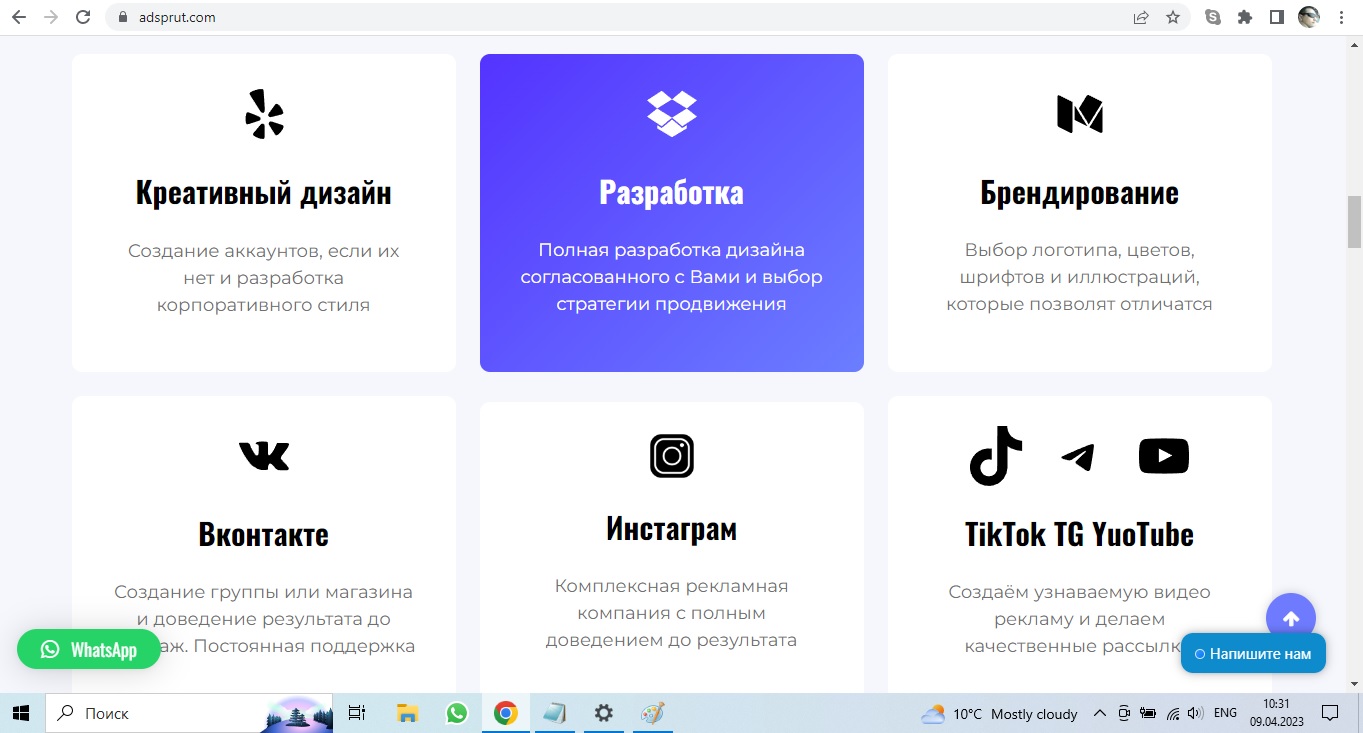Click the browser forward arrow
The width and height of the screenshot is (1363, 733).
pyautogui.click(x=51, y=17)
